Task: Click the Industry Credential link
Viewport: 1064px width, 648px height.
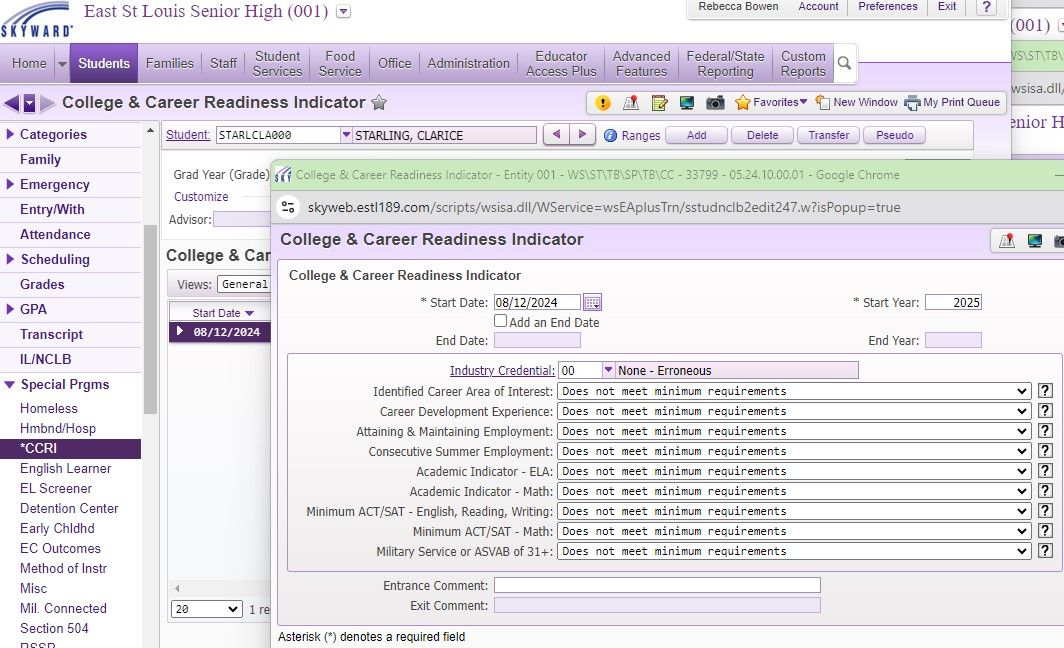Action: 501,371
